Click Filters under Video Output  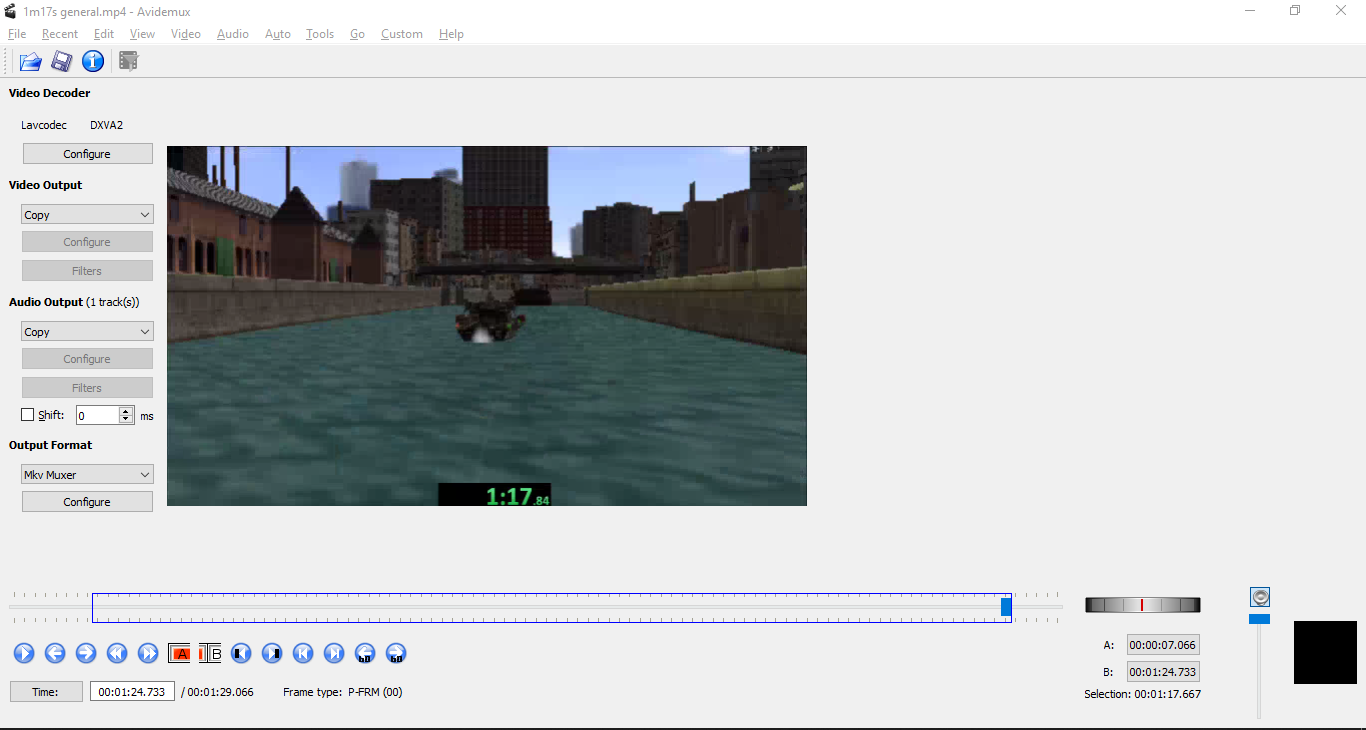[x=87, y=271]
